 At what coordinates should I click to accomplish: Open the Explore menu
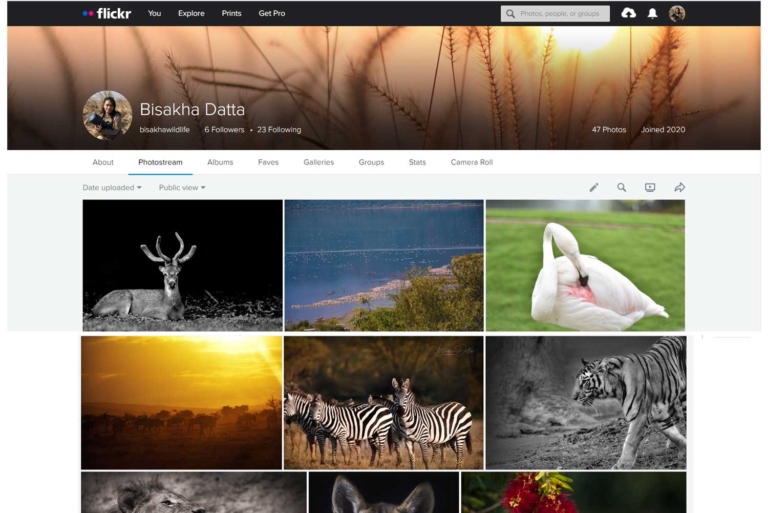point(191,13)
